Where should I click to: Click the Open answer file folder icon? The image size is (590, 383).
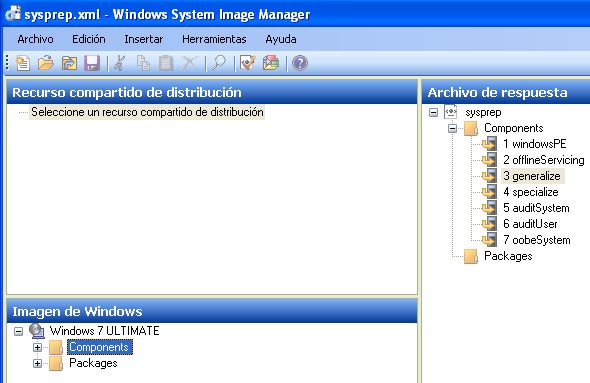(x=46, y=63)
